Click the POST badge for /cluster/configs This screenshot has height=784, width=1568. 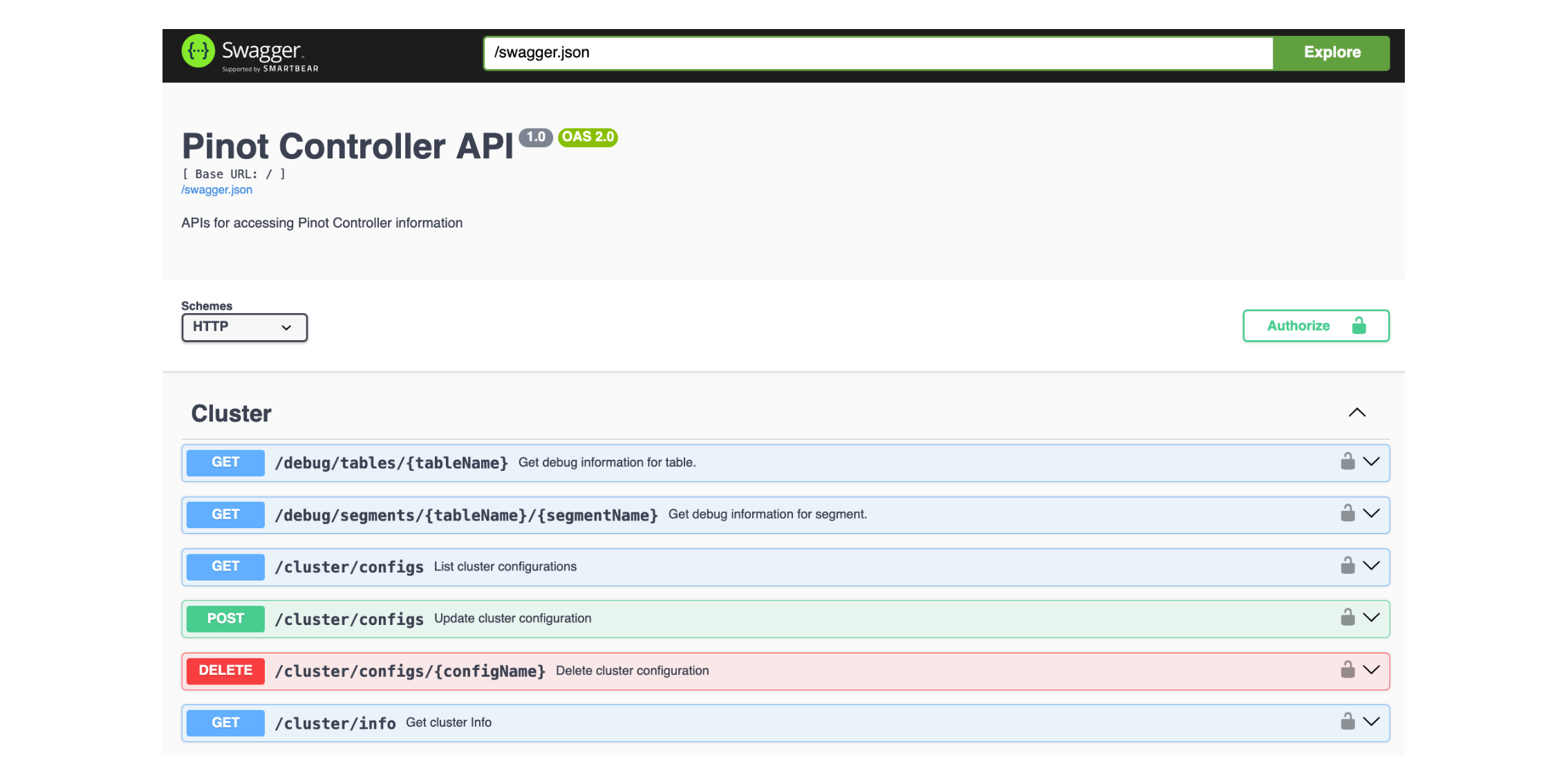pos(225,619)
